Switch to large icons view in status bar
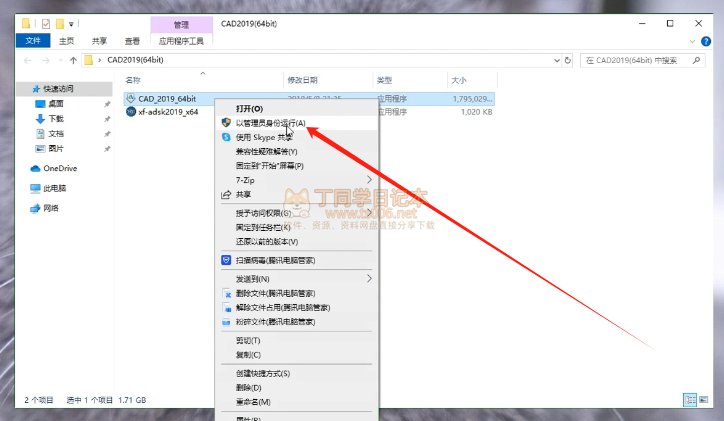The width and height of the screenshot is (724, 421). point(703,400)
